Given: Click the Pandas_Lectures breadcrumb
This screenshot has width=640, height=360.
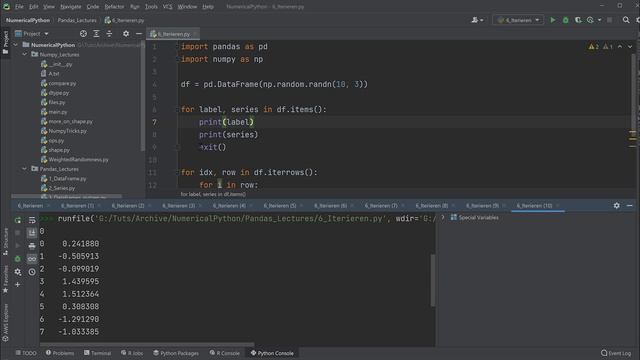Looking at the screenshot, I should (77, 20).
